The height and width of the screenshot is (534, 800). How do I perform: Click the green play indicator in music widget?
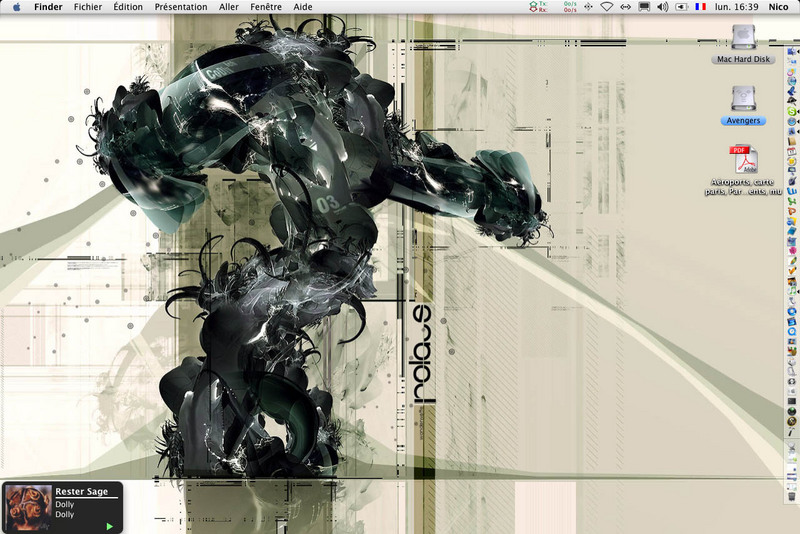(109, 526)
